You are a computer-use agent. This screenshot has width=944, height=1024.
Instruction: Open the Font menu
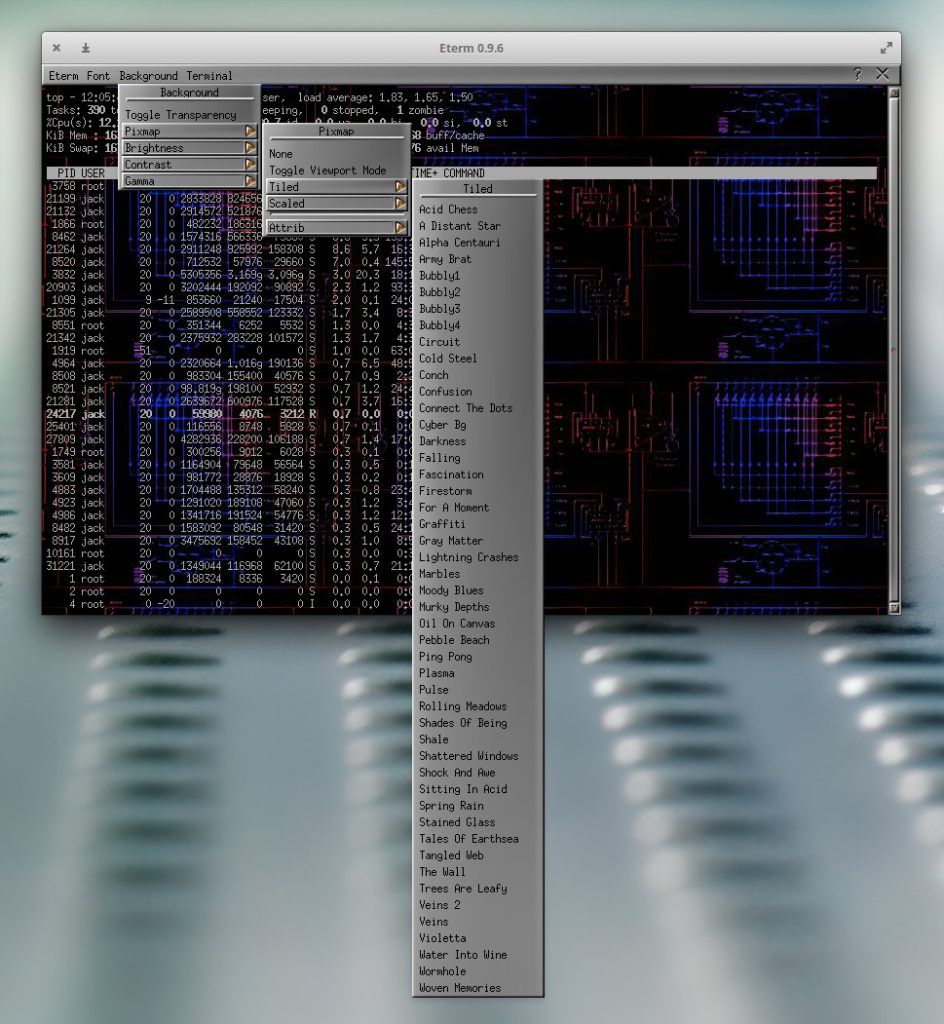click(98, 76)
